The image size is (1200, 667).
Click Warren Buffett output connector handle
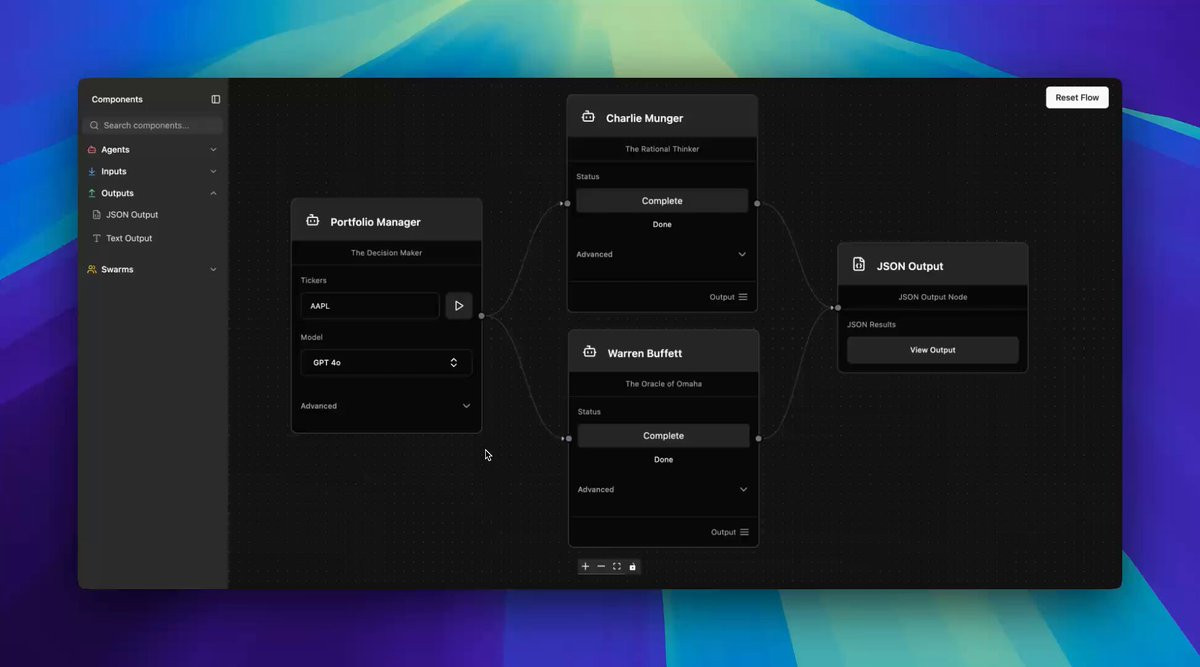click(x=759, y=438)
